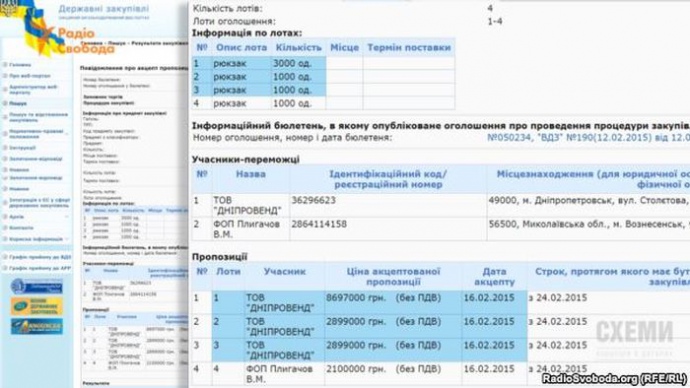
Task: Open Про веб-портал in the sidebar
Action: (x=30, y=76)
